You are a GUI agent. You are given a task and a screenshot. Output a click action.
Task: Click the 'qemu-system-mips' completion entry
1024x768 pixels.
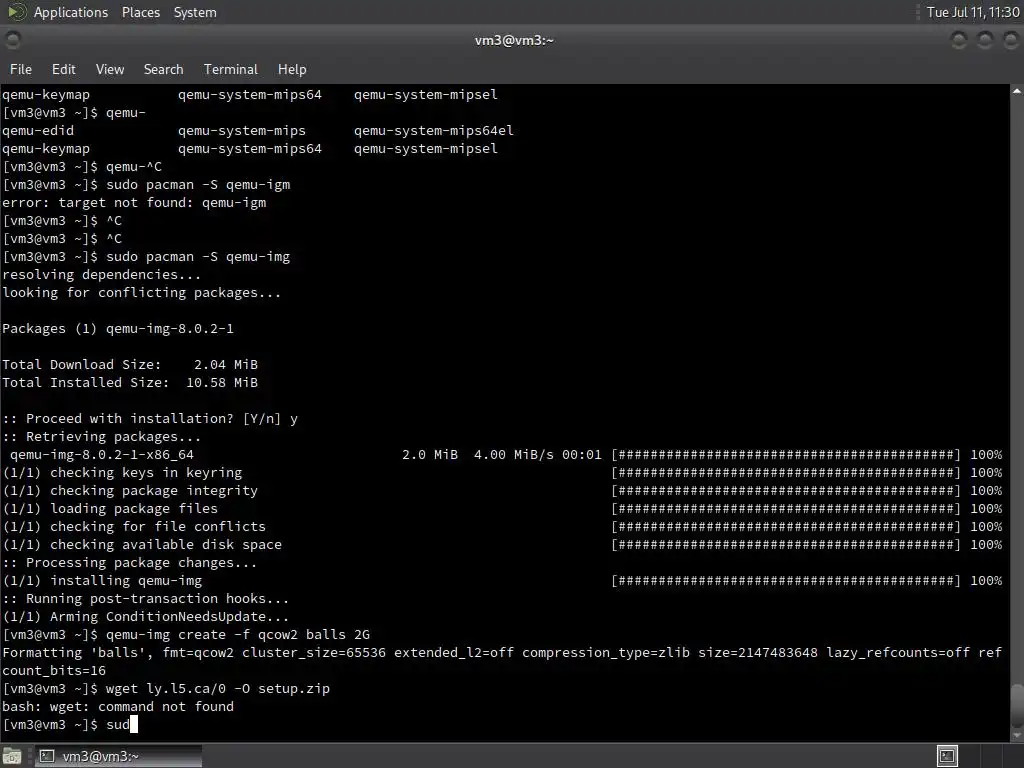pyautogui.click(x=242, y=131)
